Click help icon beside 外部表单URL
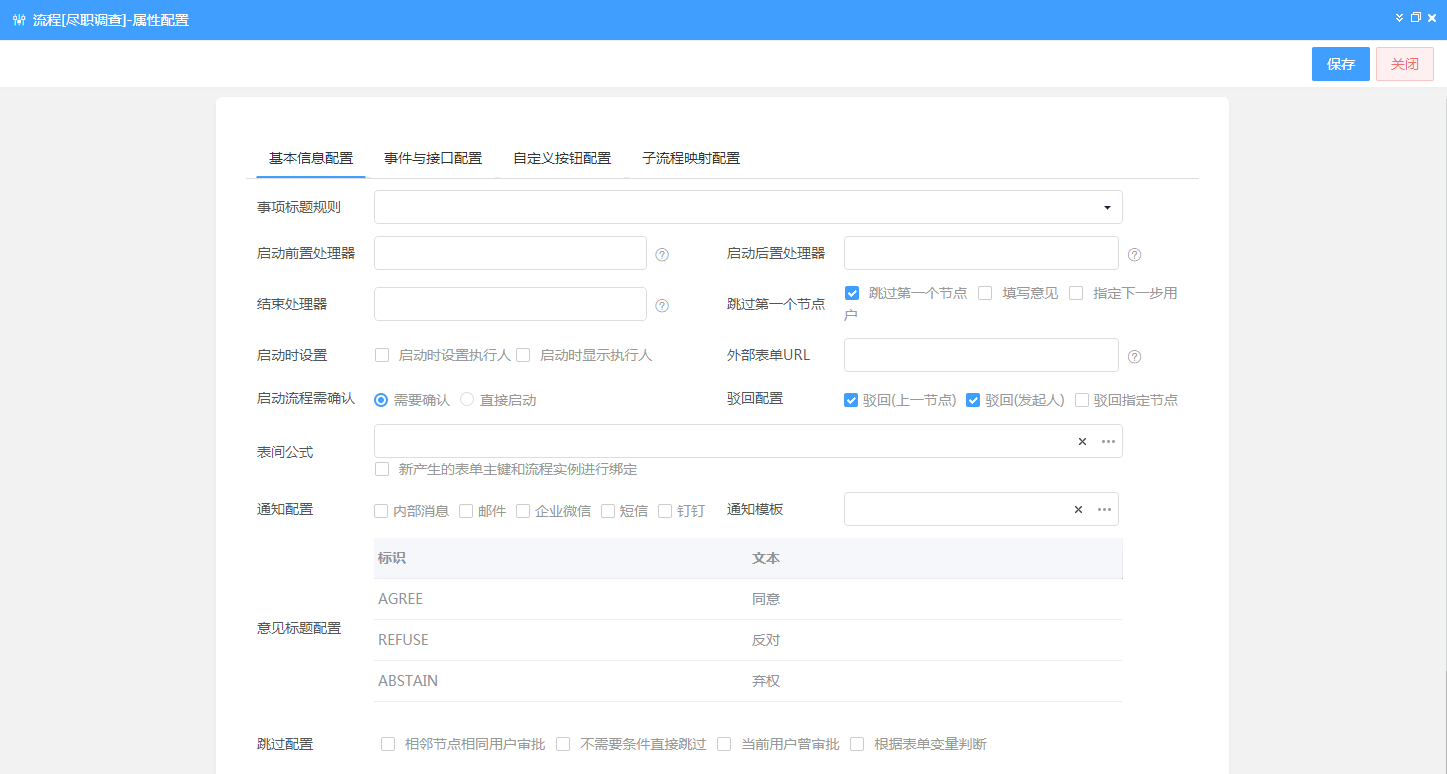Screen dimensions: 1447x774 click(1134, 357)
